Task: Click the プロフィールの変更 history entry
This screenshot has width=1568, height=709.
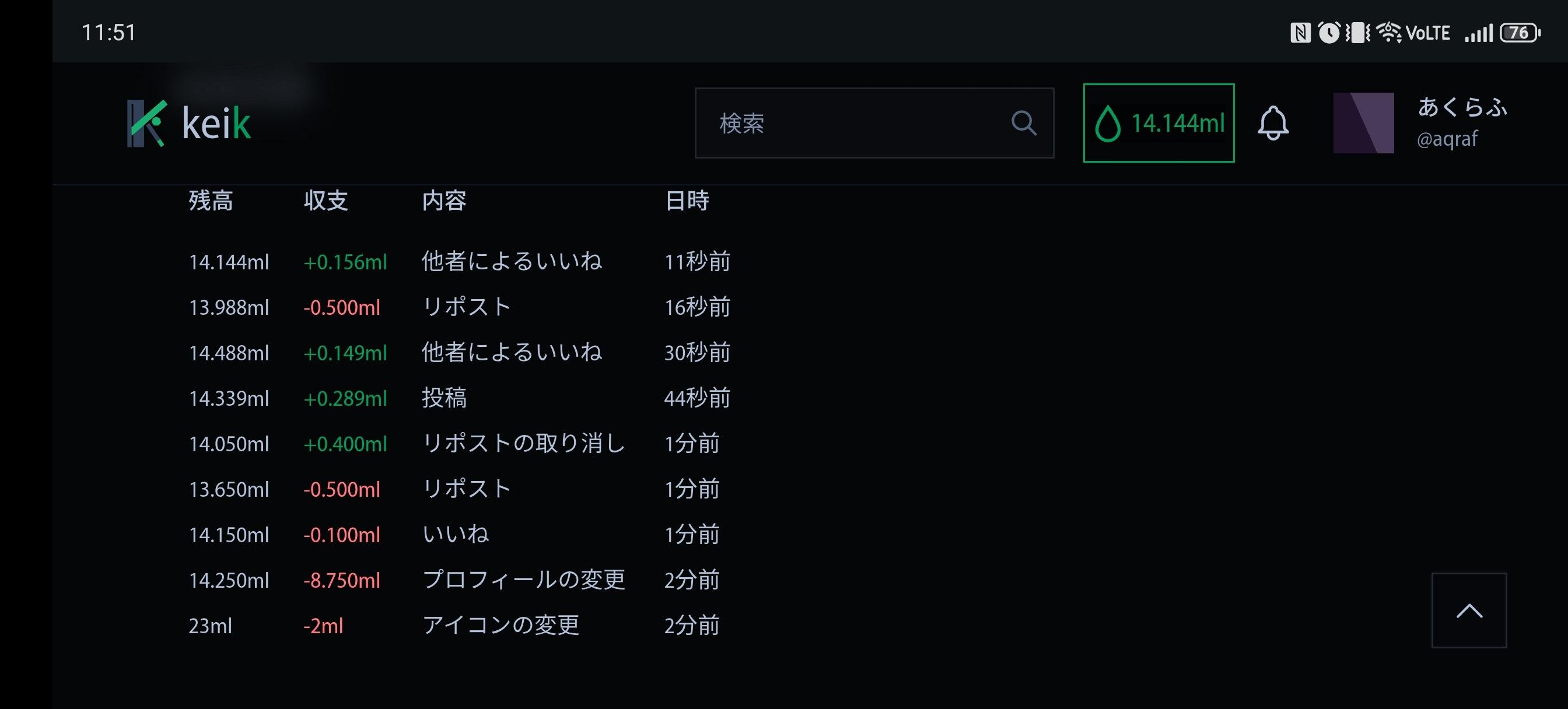Action: [523, 580]
